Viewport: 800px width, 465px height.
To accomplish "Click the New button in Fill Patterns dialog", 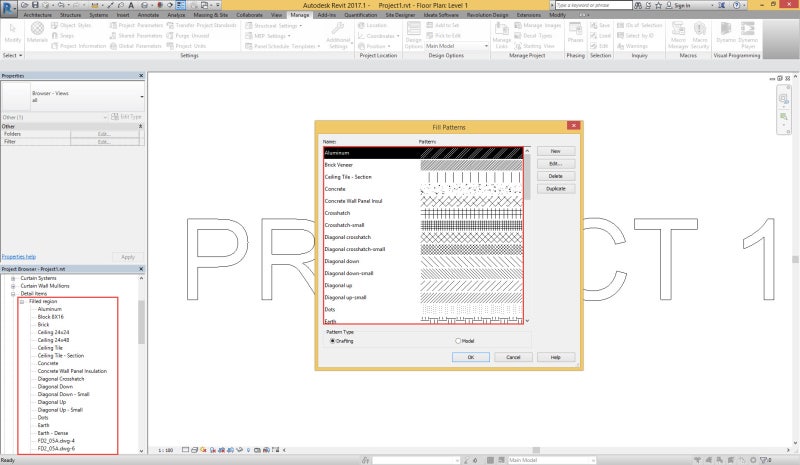I will [x=556, y=151].
